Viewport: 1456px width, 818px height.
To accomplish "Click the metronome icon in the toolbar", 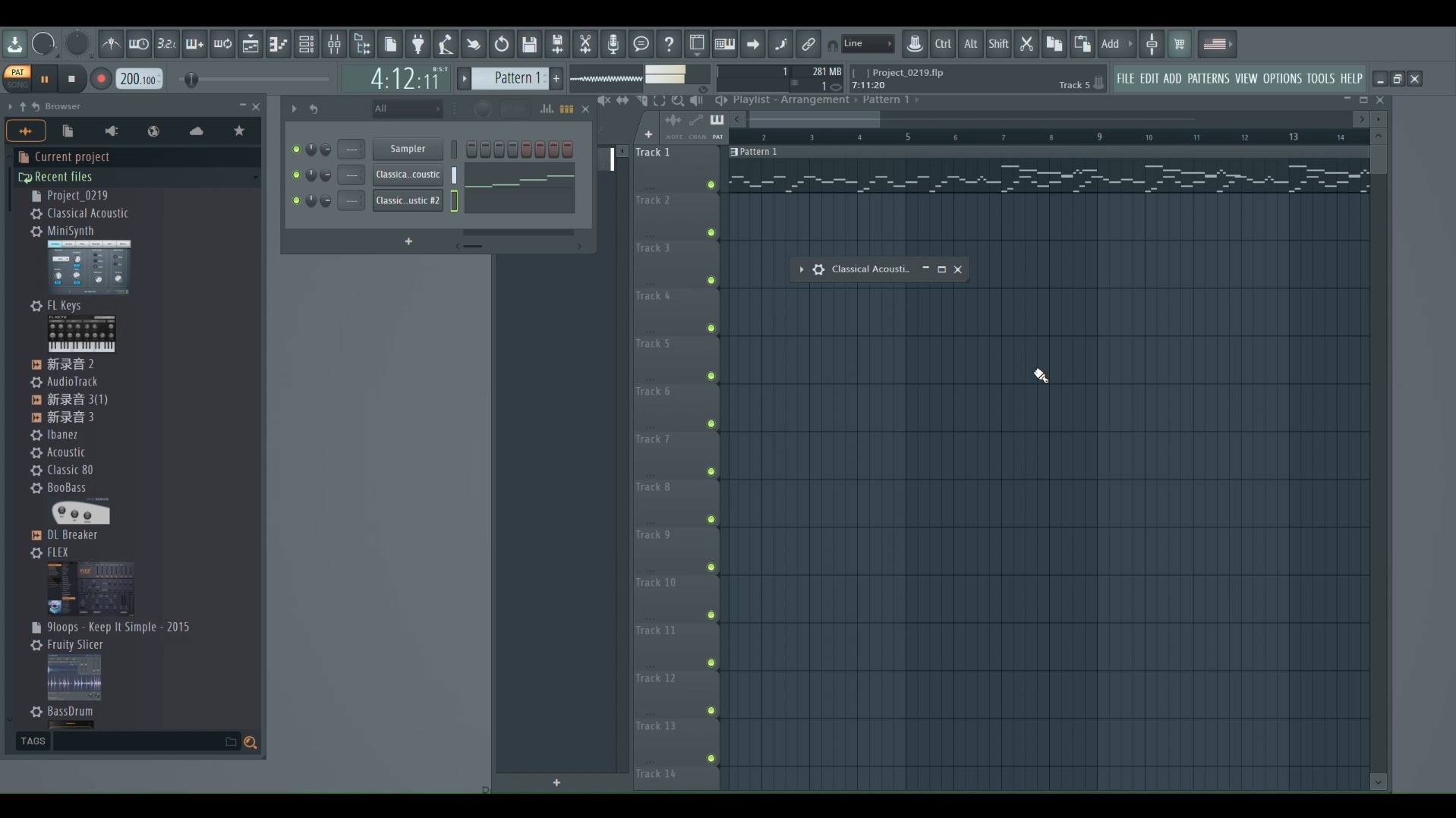I will pos(111,44).
